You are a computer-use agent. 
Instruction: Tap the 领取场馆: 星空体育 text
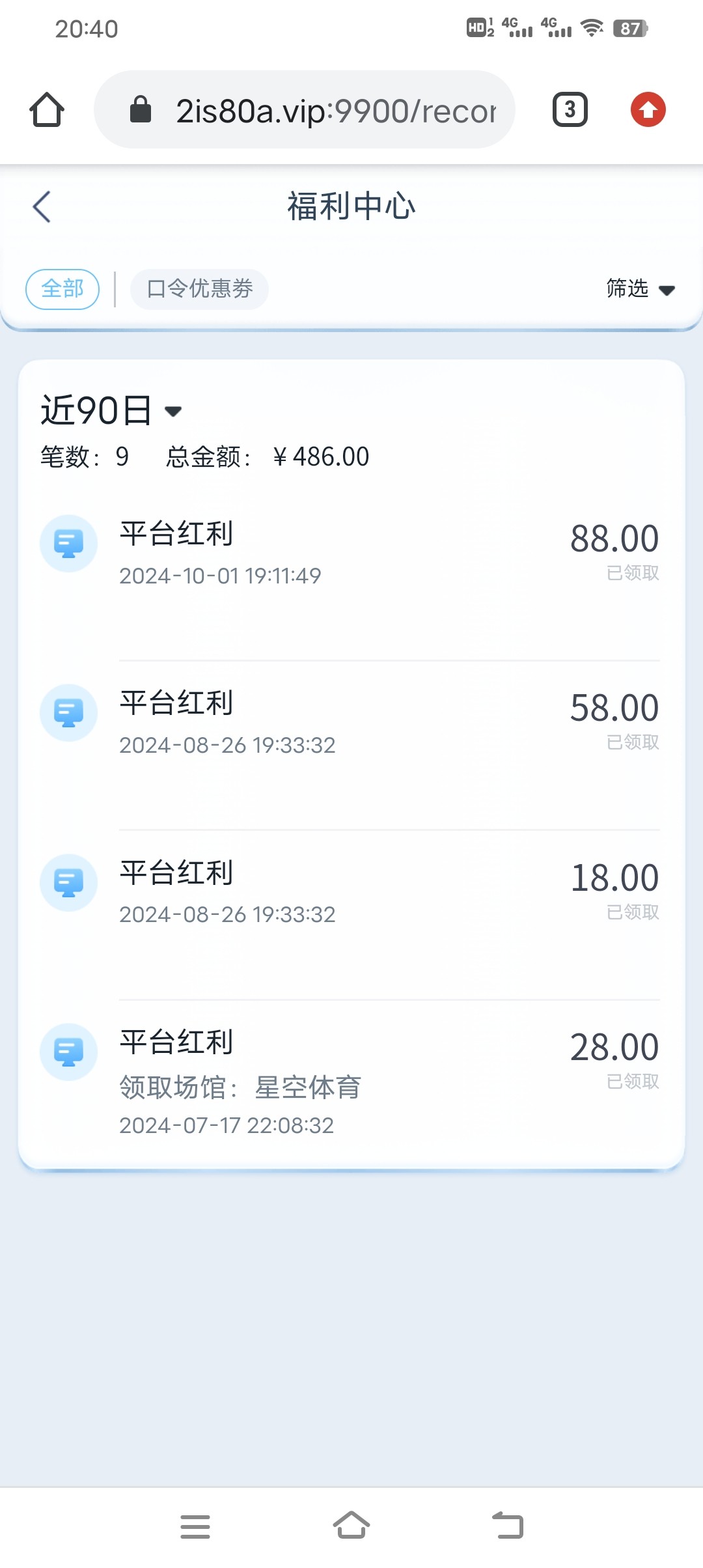coord(240,1087)
